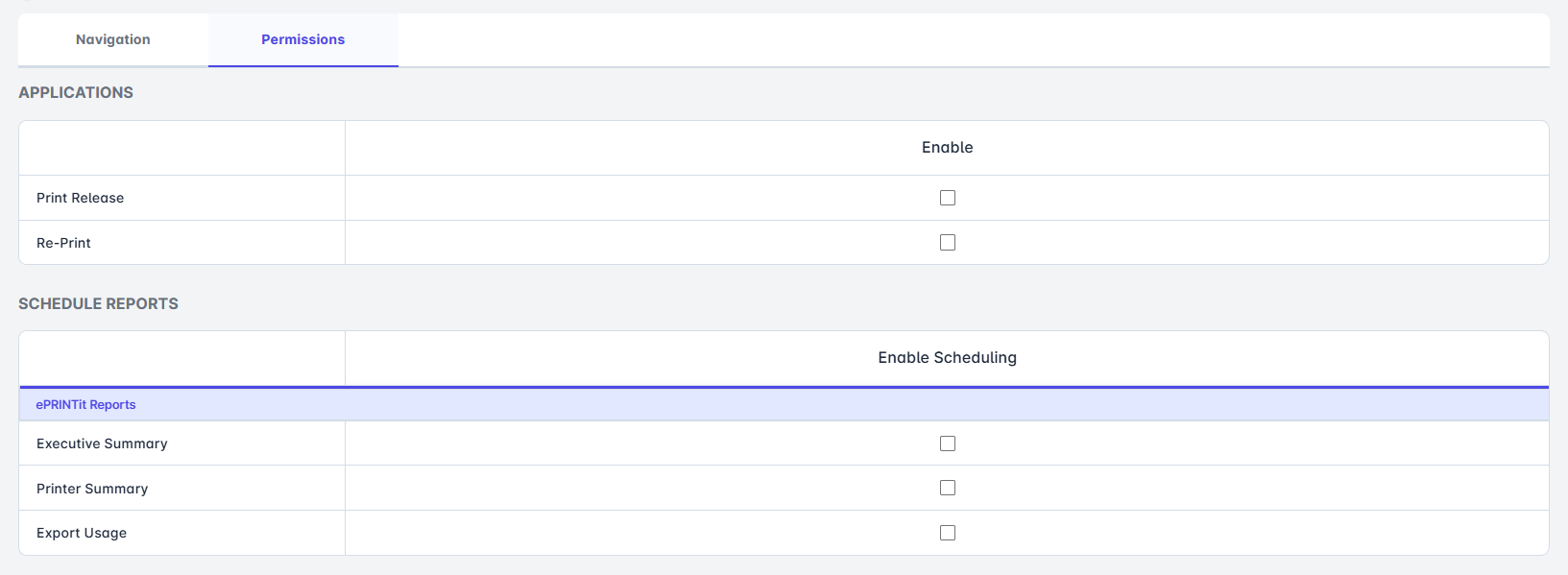Enable the Print Release checkbox
The width and height of the screenshot is (1568, 575).
tap(948, 198)
